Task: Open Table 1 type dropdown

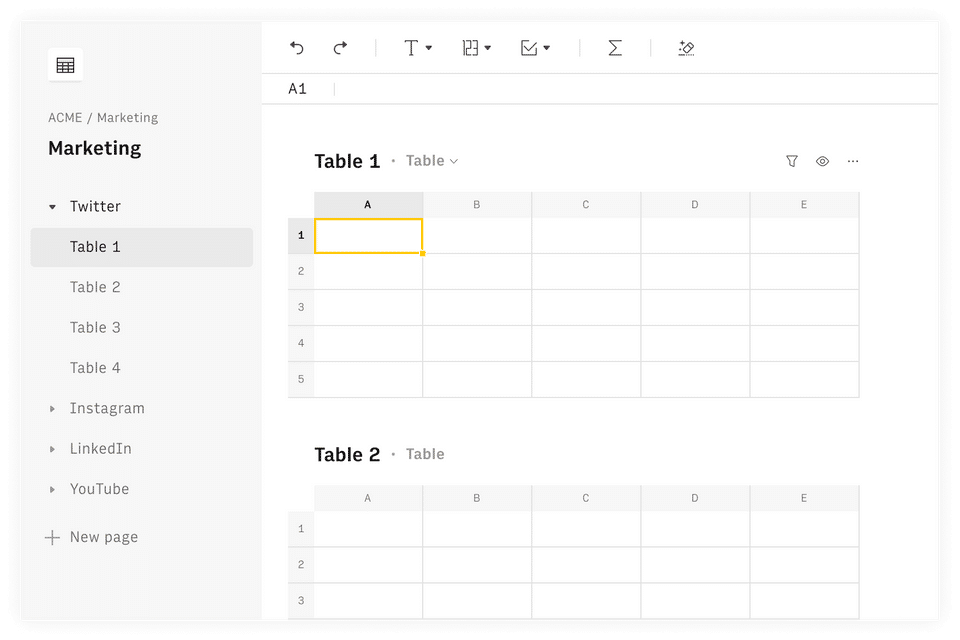Action: 432,161
